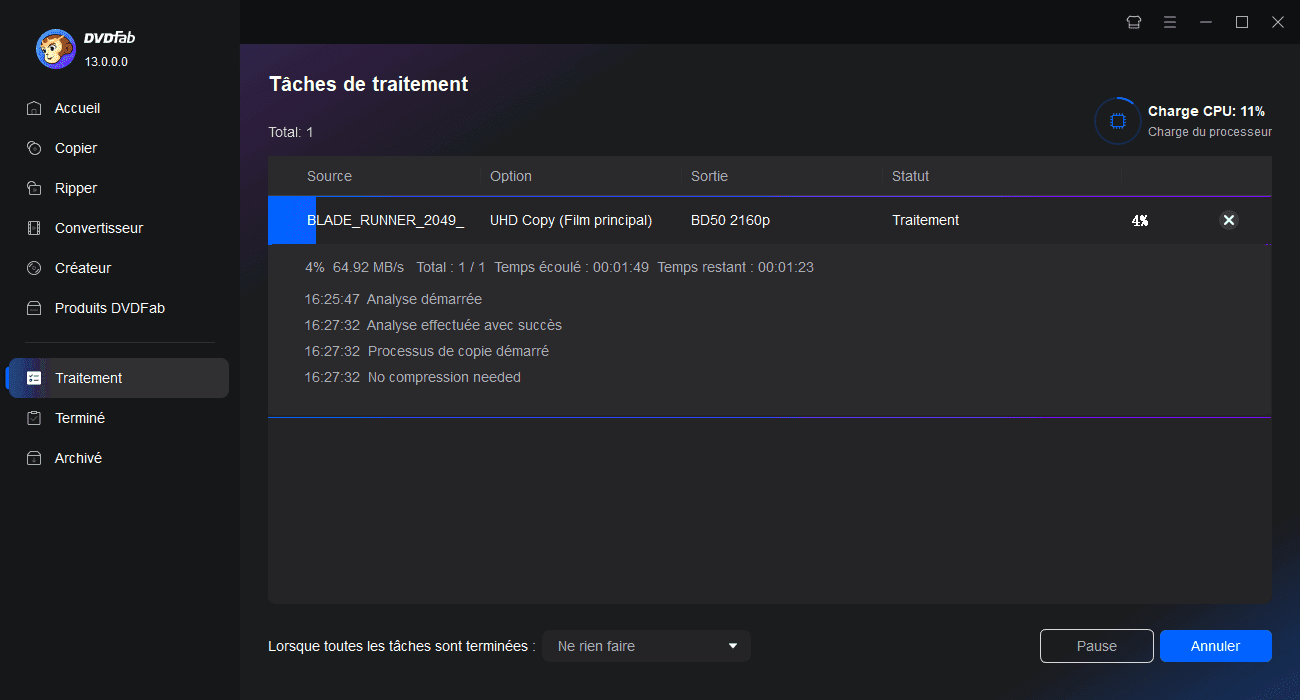Click the Copier disc icon
Screen dimensions: 1300x700
(34, 148)
